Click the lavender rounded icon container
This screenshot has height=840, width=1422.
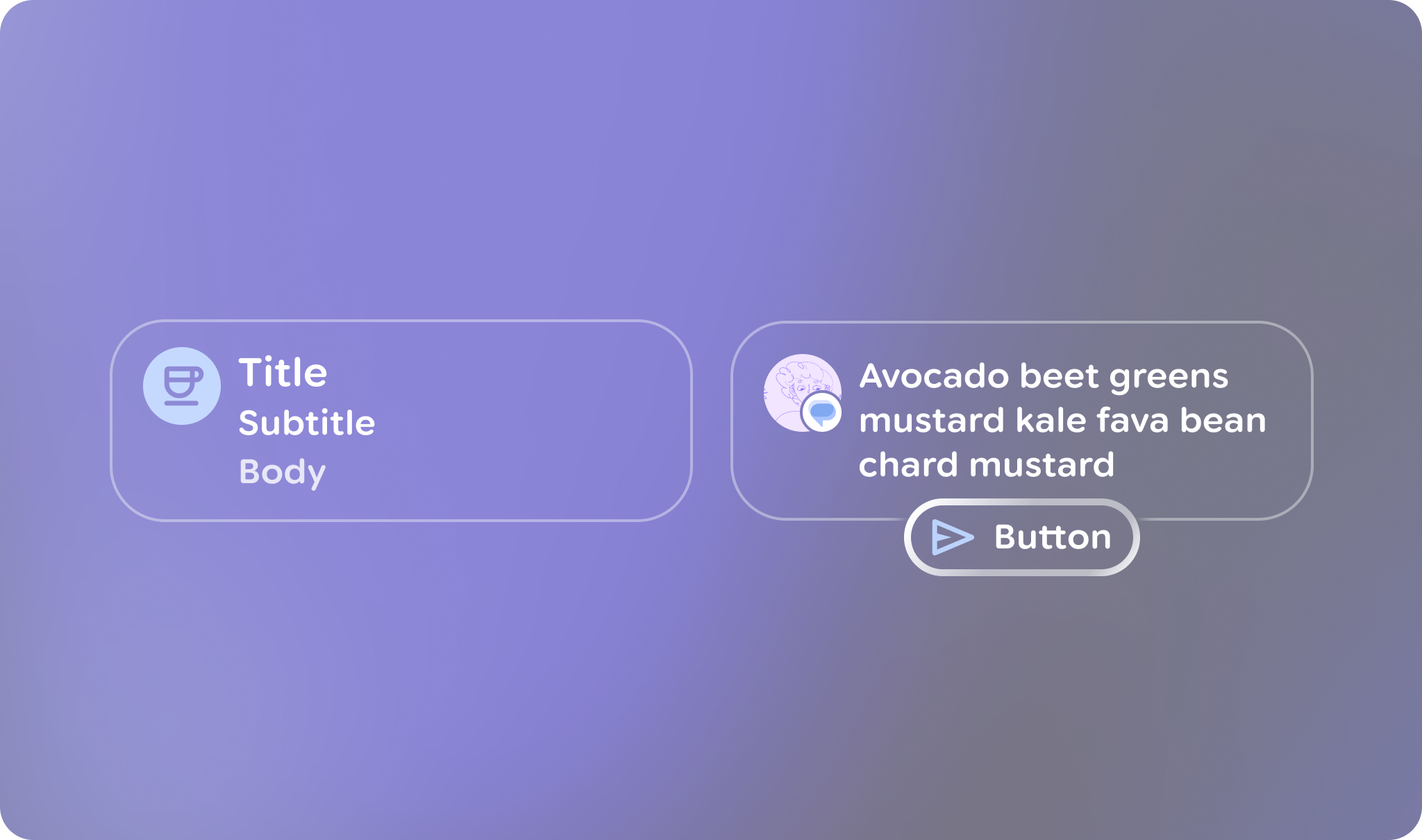181,386
